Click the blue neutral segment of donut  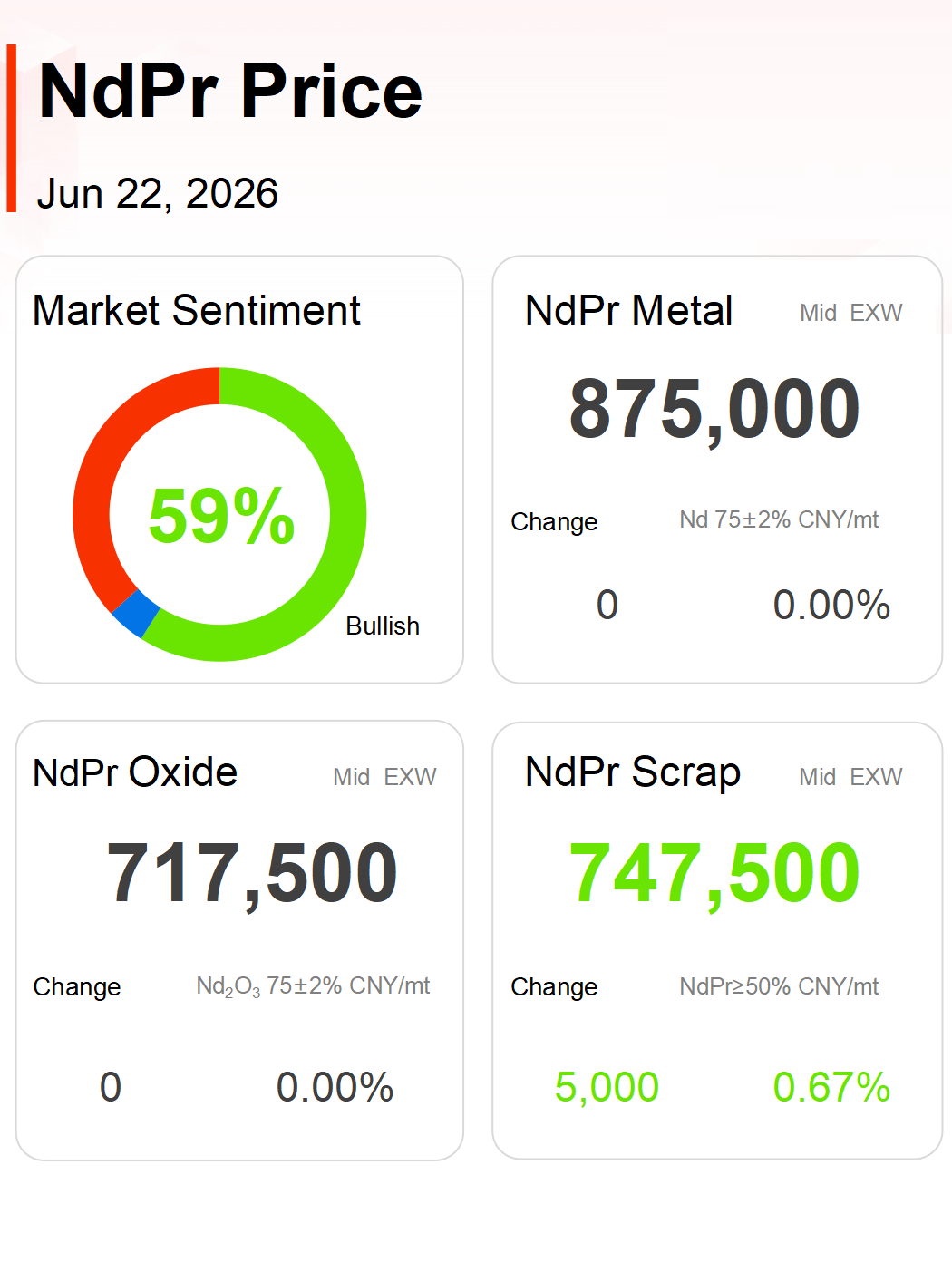(x=135, y=614)
